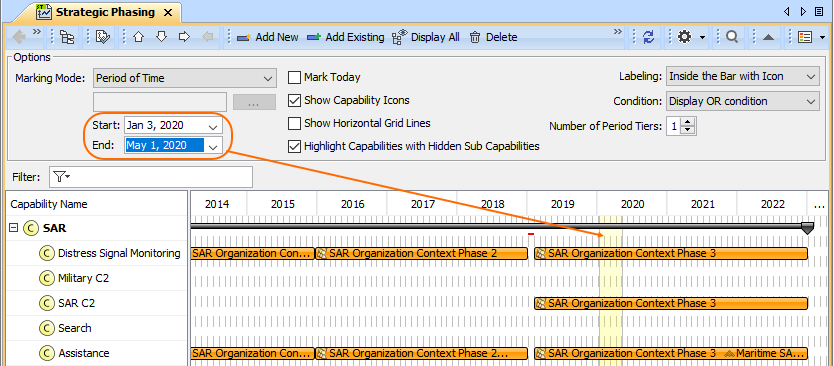Click the Number of Period Tiers value field

674,127
